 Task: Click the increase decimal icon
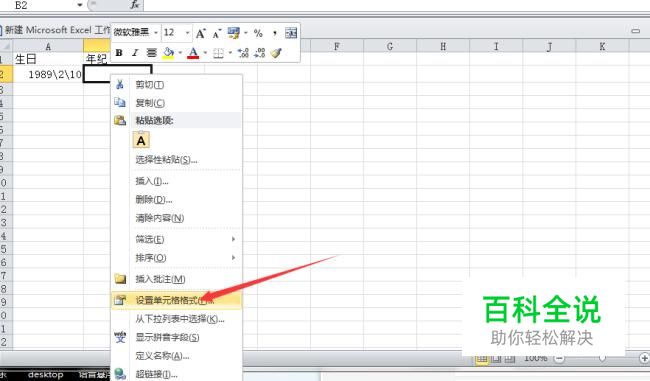243,53
